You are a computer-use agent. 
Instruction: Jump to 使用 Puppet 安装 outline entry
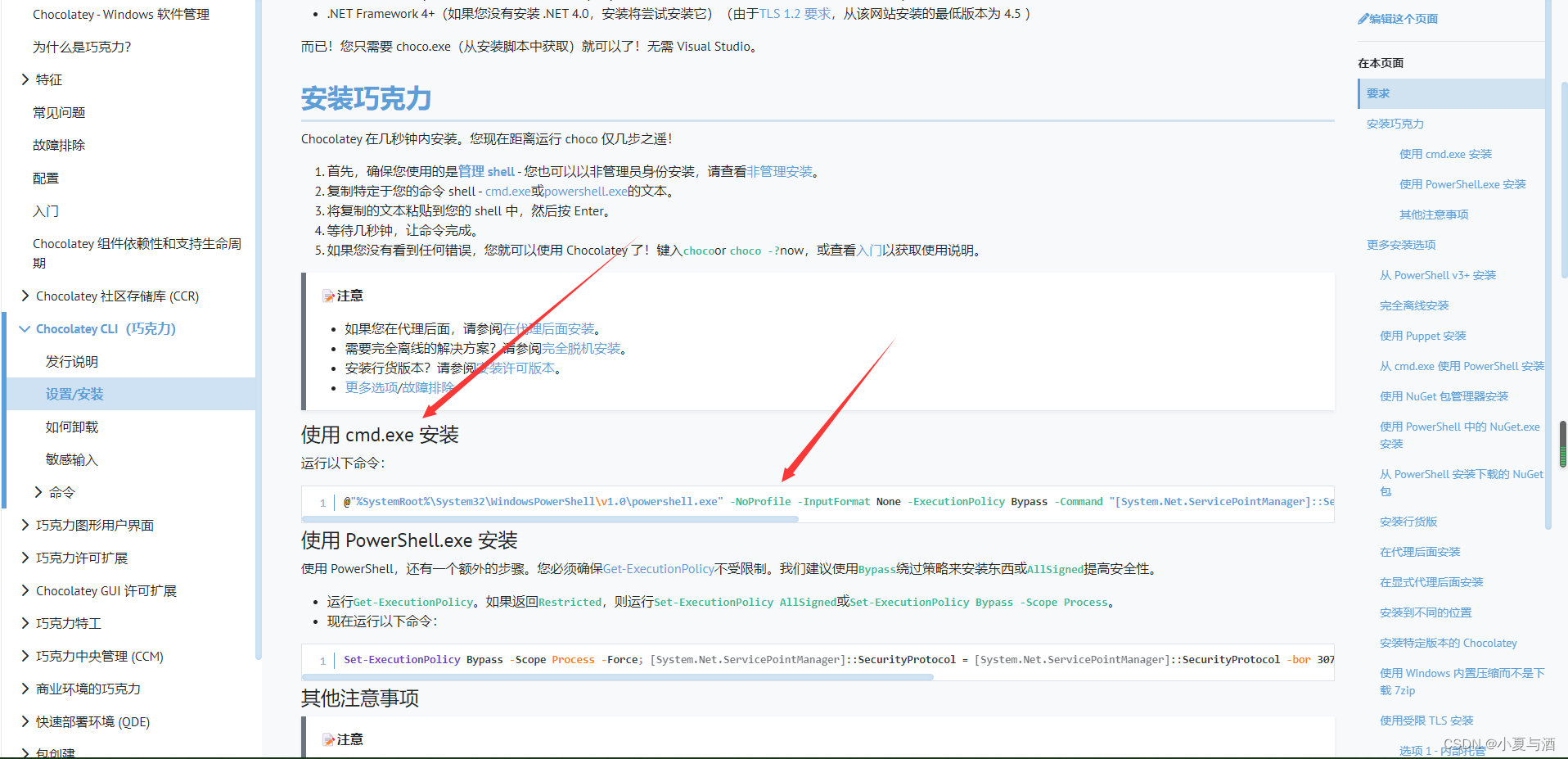pyautogui.click(x=1423, y=336)
